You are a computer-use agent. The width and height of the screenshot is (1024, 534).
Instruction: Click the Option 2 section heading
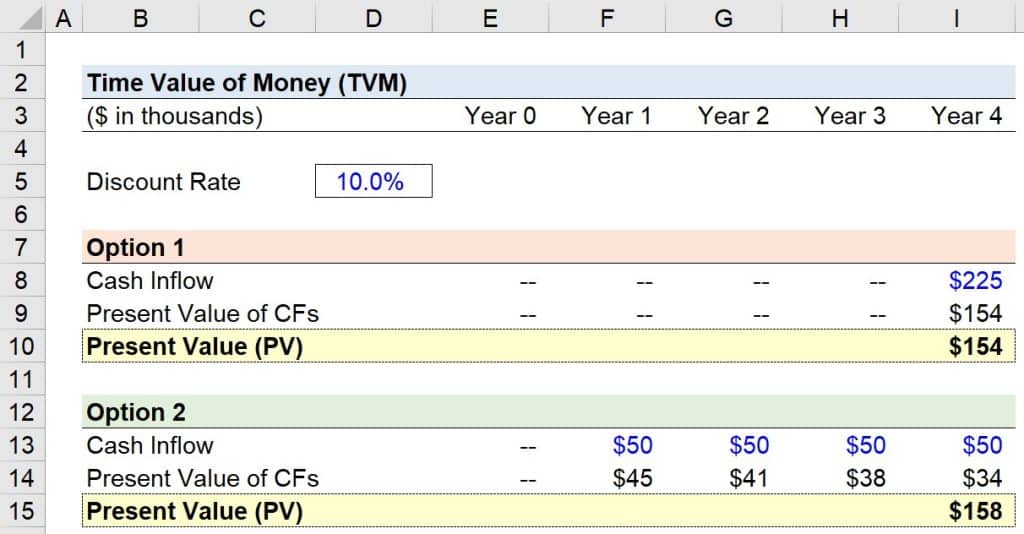click(x=136, y=413)
